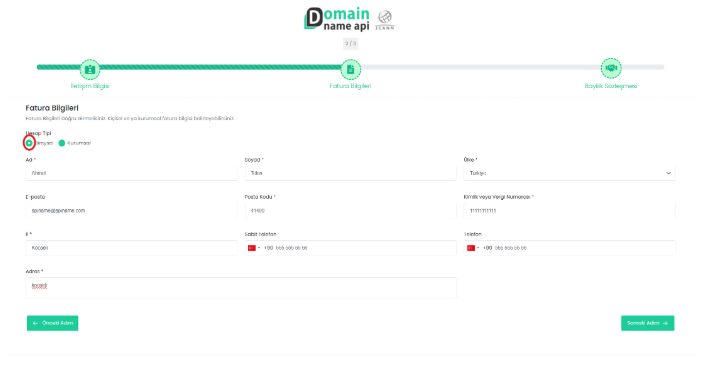Open Telefon field country flag selector
The height and width of the screenshot is (387, 708).
473,248
